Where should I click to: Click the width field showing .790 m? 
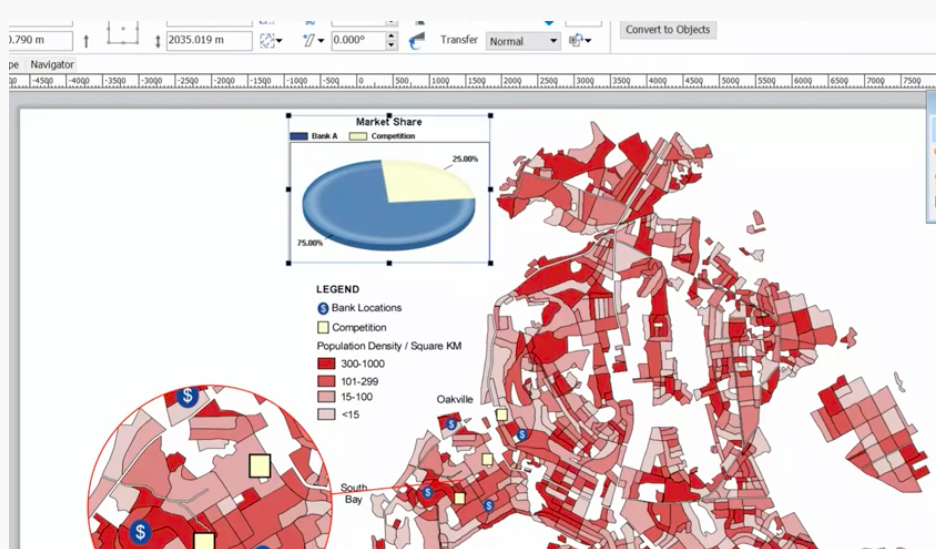coord(38,41)
